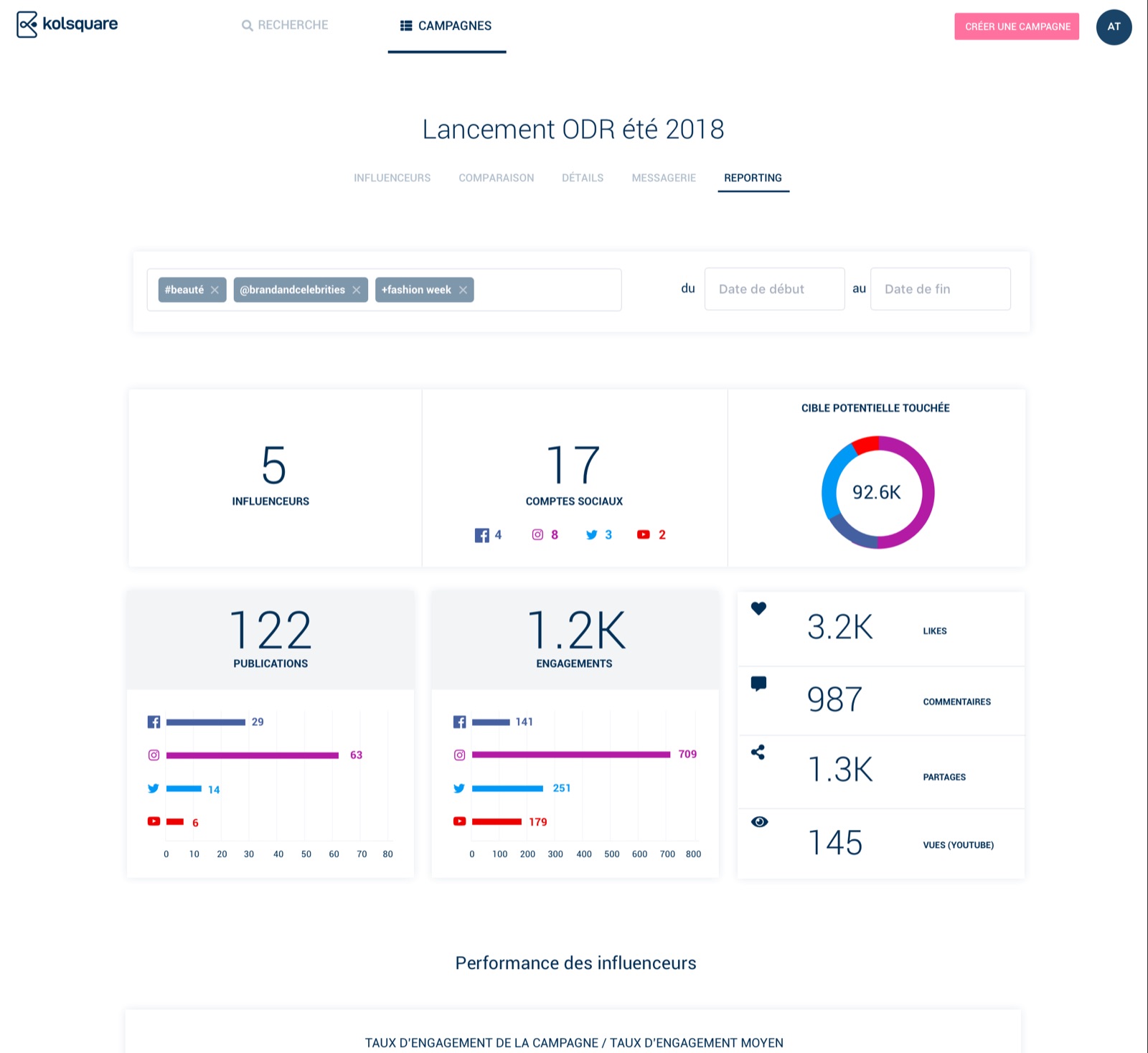The image size is (1148, 1053).
Task: Click Twitter icon in Publications chart
Action: pos(154,788)
